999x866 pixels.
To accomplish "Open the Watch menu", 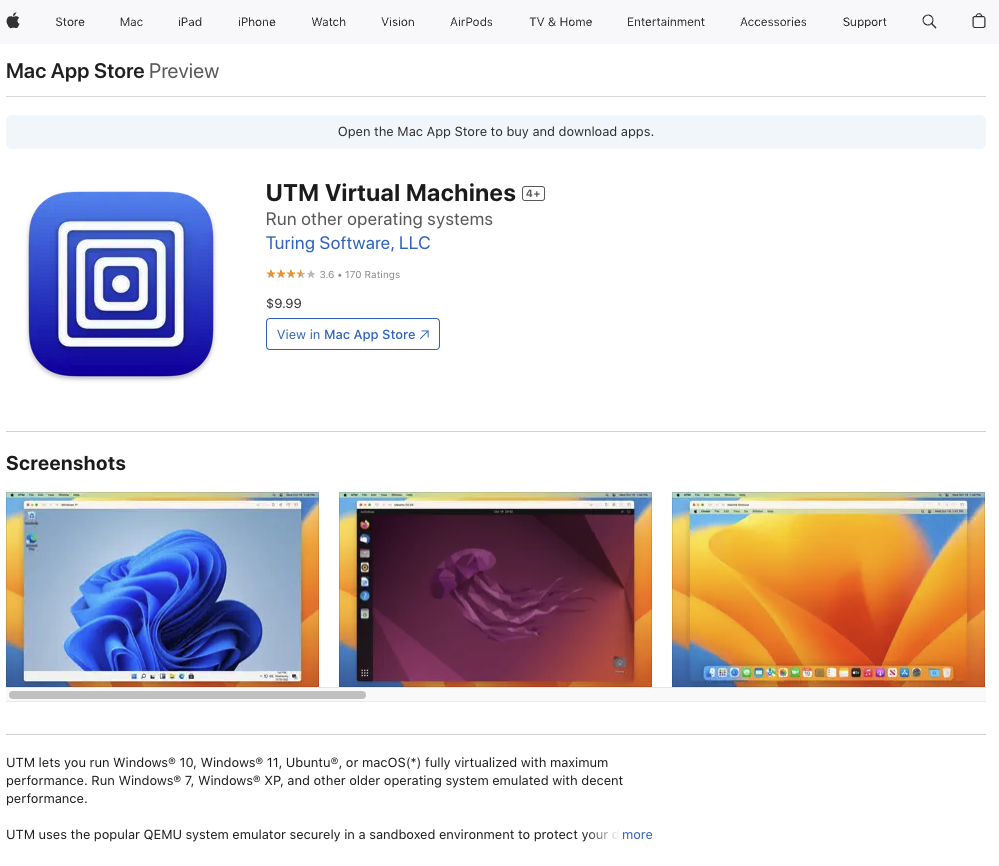I will 329,22.
